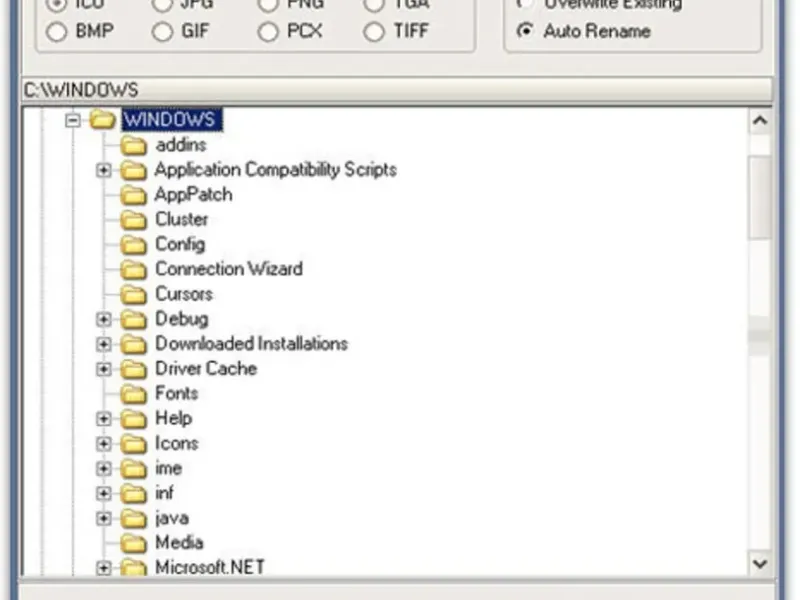Click the ime folder icon
This screenshot has width=800, height=600.
point(134,469)
